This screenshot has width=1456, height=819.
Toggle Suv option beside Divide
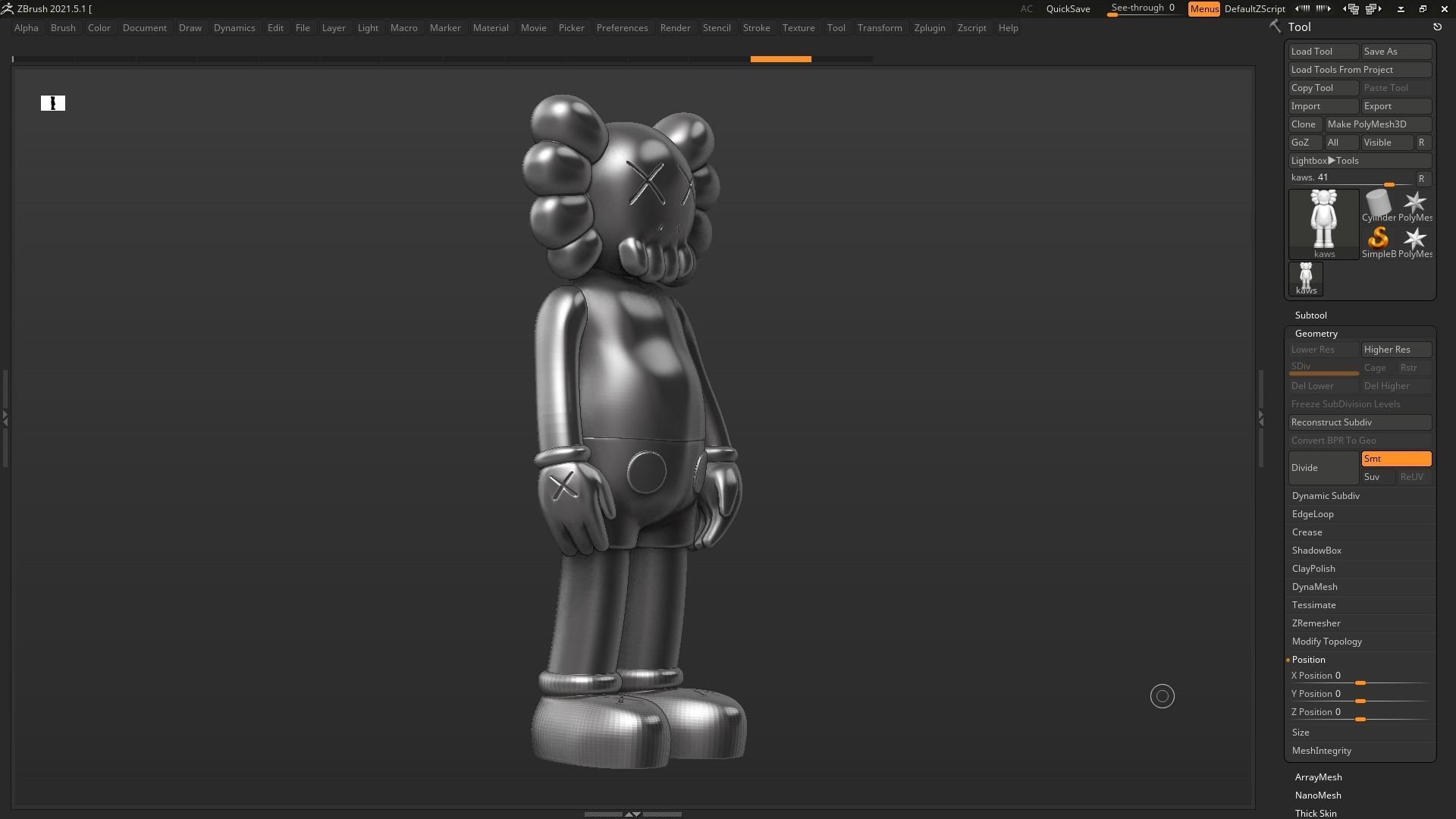pos(1378,477)
